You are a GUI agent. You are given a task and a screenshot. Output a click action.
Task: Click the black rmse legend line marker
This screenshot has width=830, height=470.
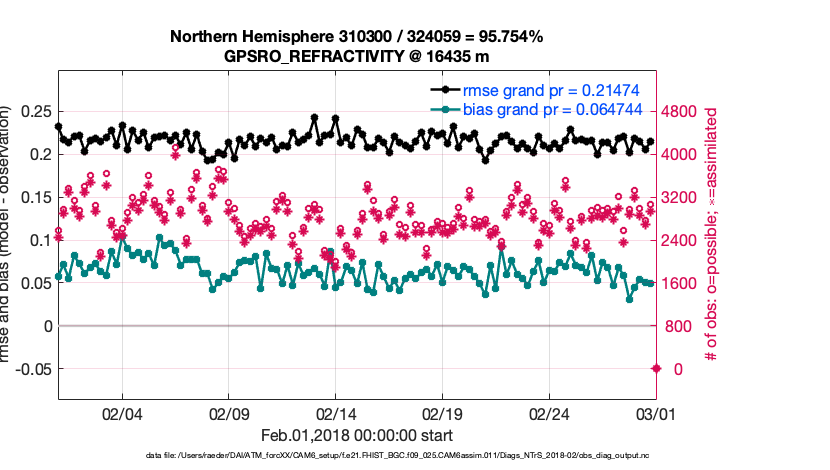tap(443, 90)
